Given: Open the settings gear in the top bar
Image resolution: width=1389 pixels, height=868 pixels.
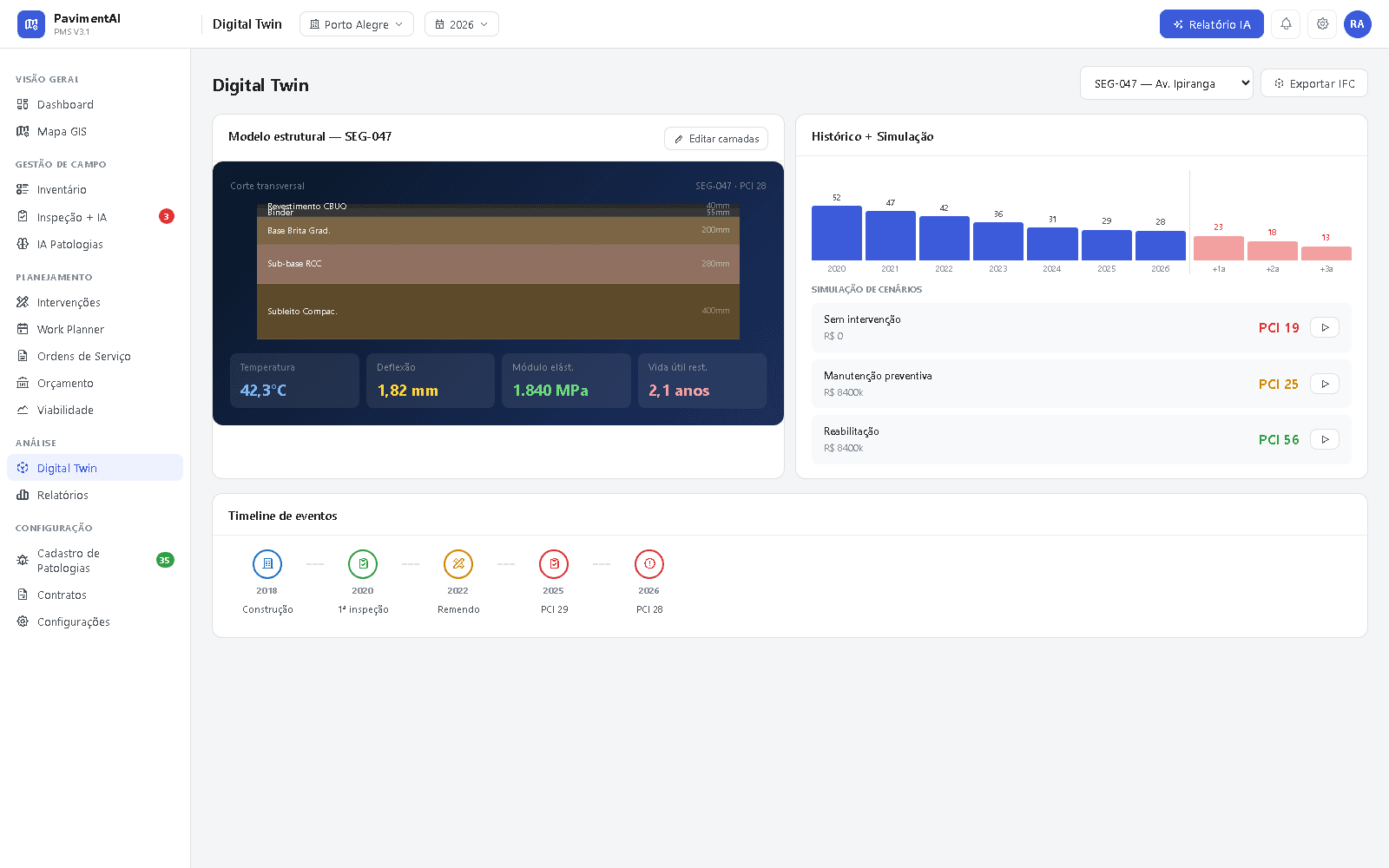Looking at the screenshot, I should (1322, 24).
